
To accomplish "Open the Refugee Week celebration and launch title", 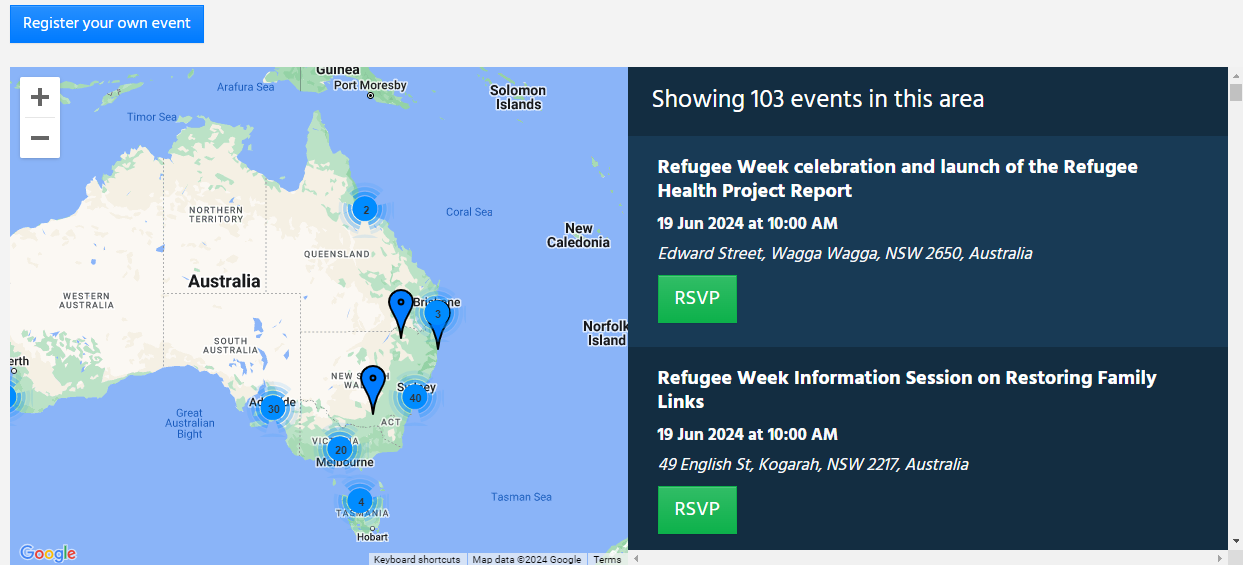I will (x=898, y=178).
